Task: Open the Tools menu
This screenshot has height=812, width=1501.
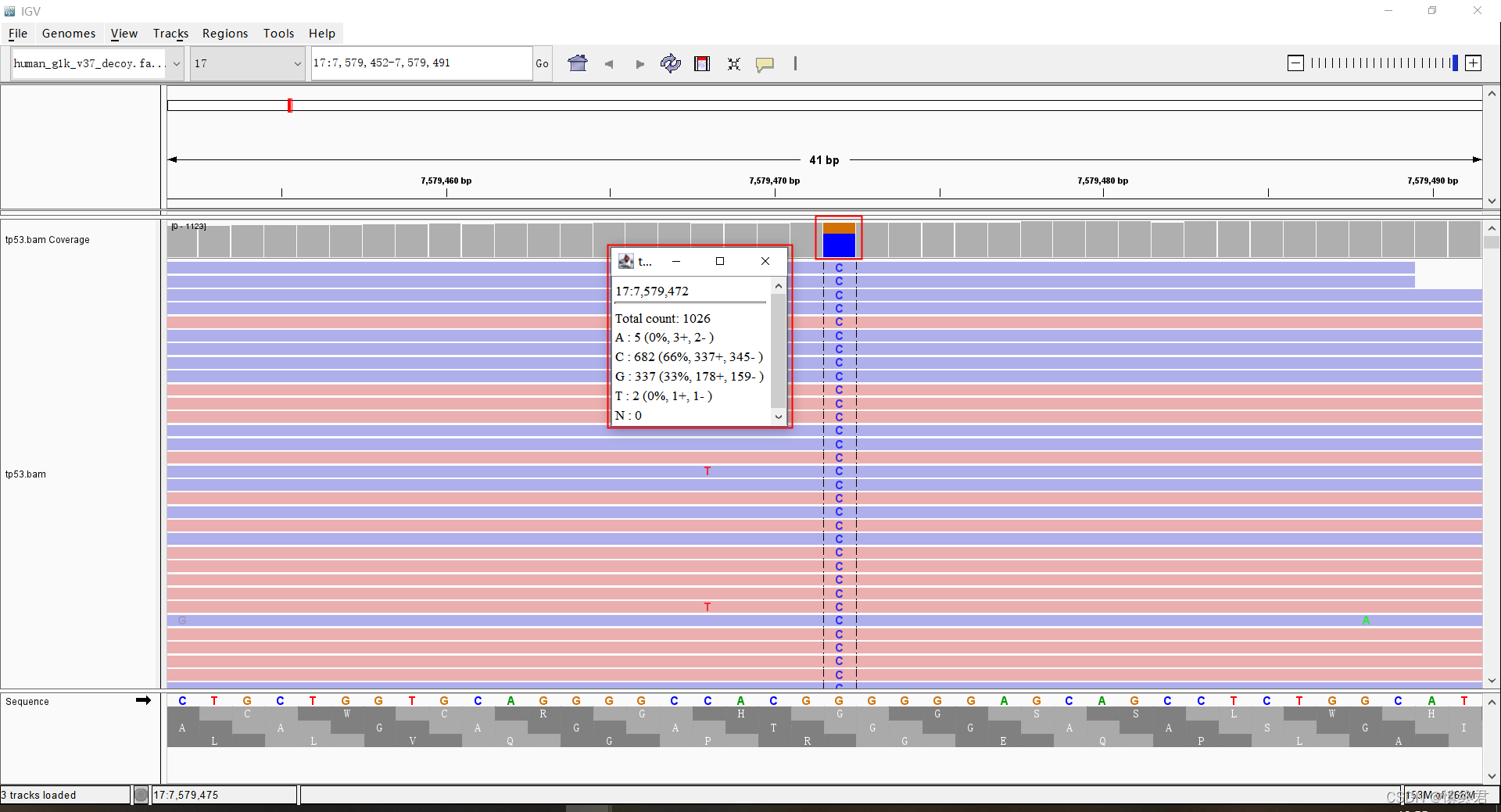Action: (x=278, y=33)
